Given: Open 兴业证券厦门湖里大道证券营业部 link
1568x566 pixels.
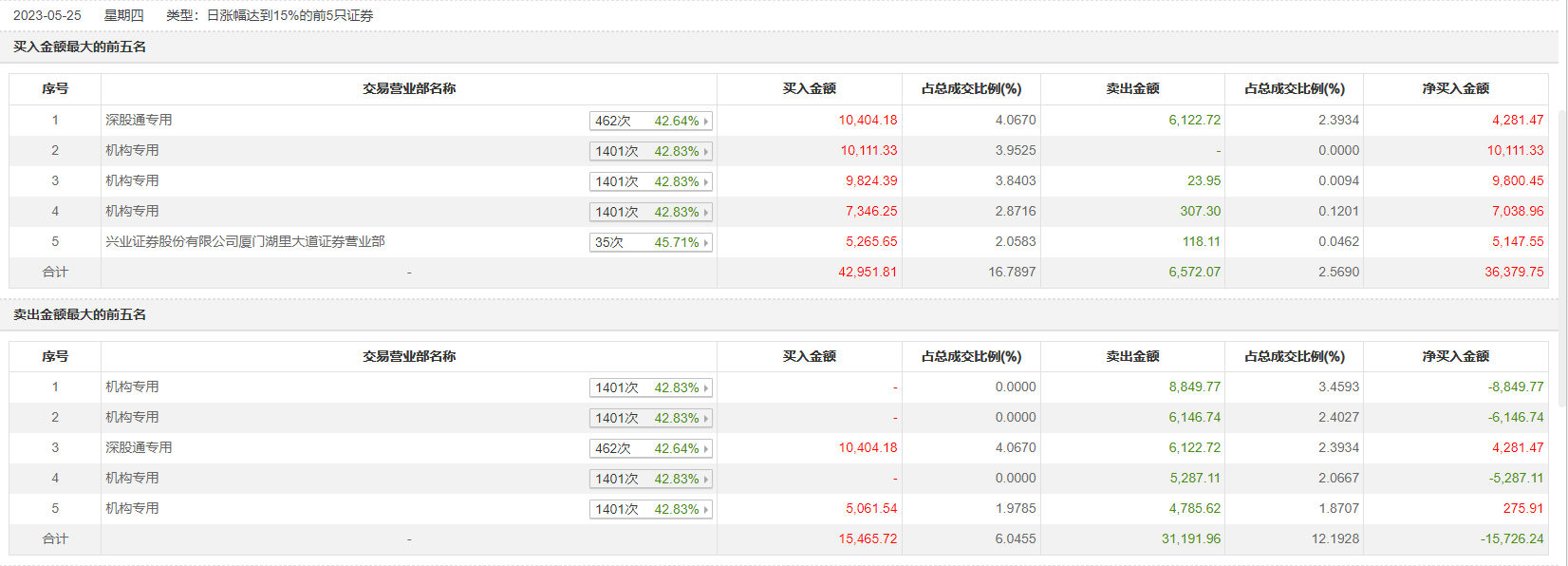Looking at the screenshot, I should tap(245, 241).
